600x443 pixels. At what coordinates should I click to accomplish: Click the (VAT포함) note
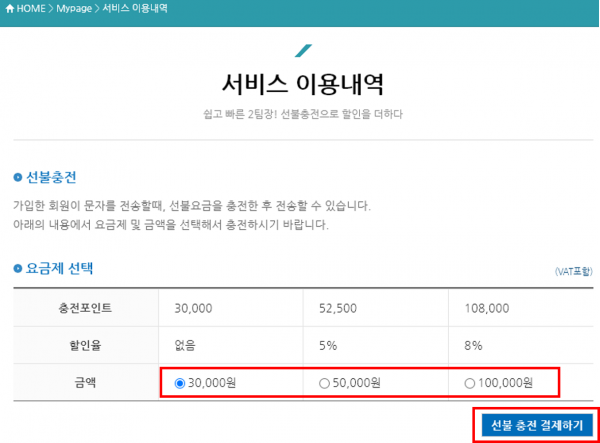[x=574, y=271]
